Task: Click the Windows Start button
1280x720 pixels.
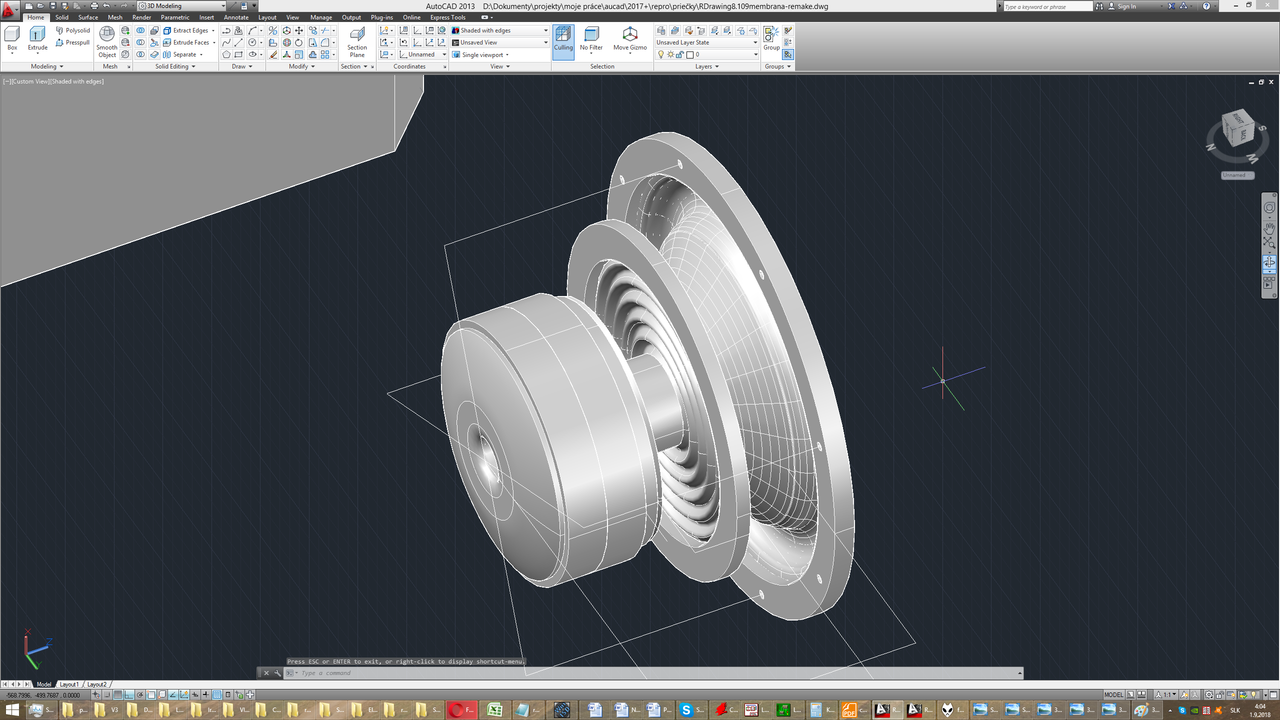Action: tap(12, 710)
